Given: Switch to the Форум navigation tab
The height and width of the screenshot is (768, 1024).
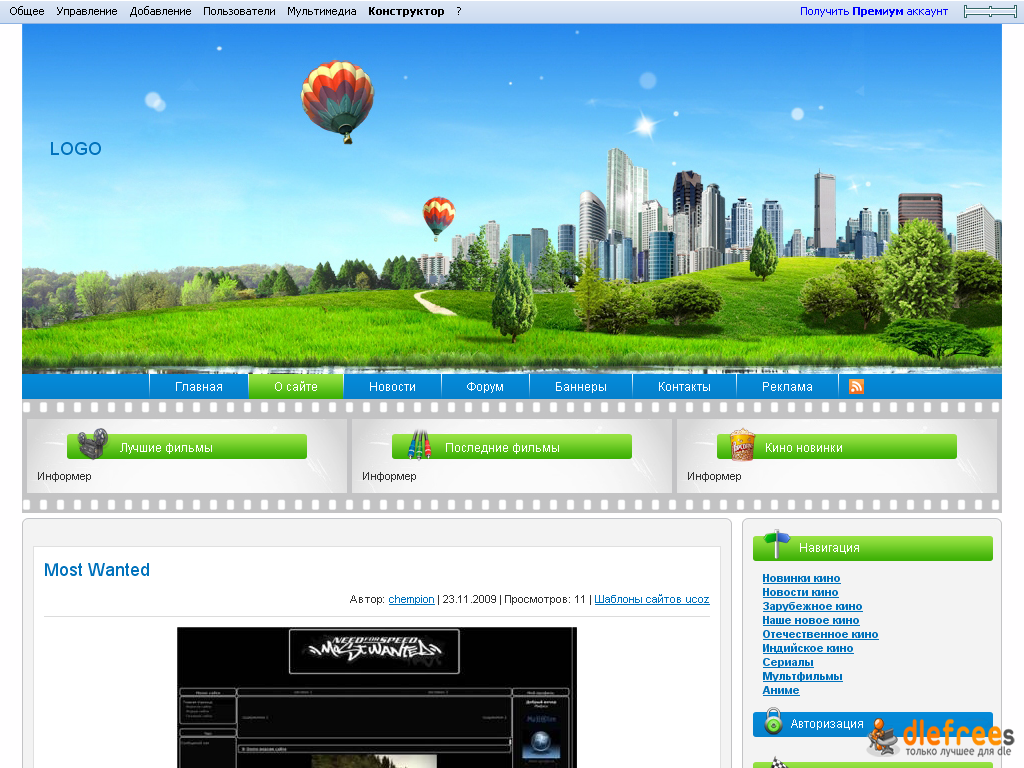Looking at the screenshot, I should coord(485,387).
